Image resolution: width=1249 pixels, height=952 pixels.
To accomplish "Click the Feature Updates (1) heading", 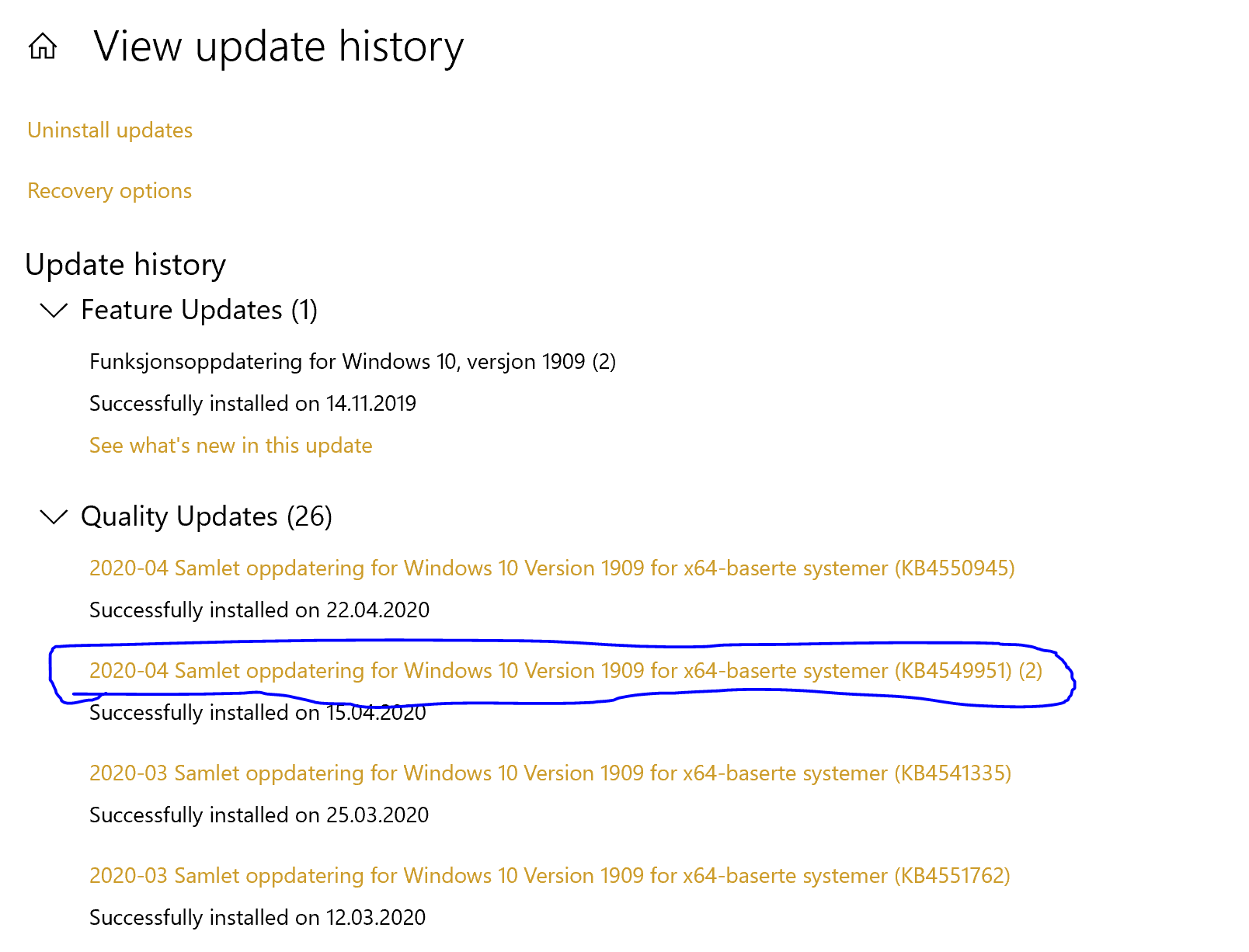I will 199,311.
